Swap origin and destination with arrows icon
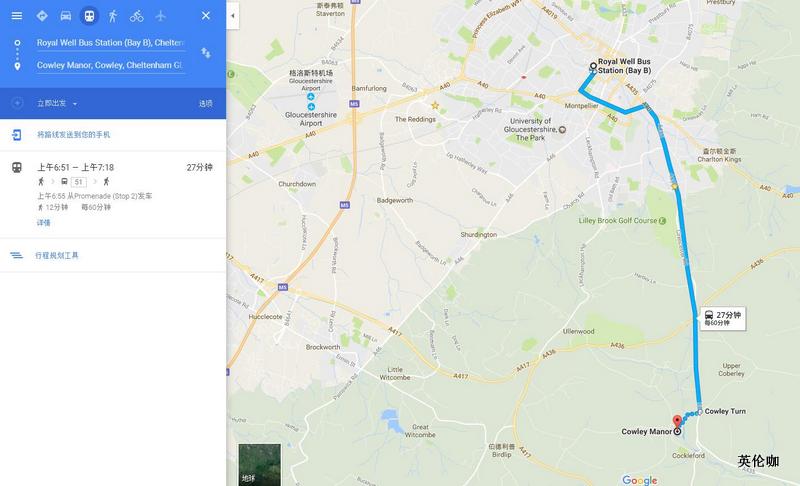The height and width of the screenshot is (486, 800). point(206,53)
